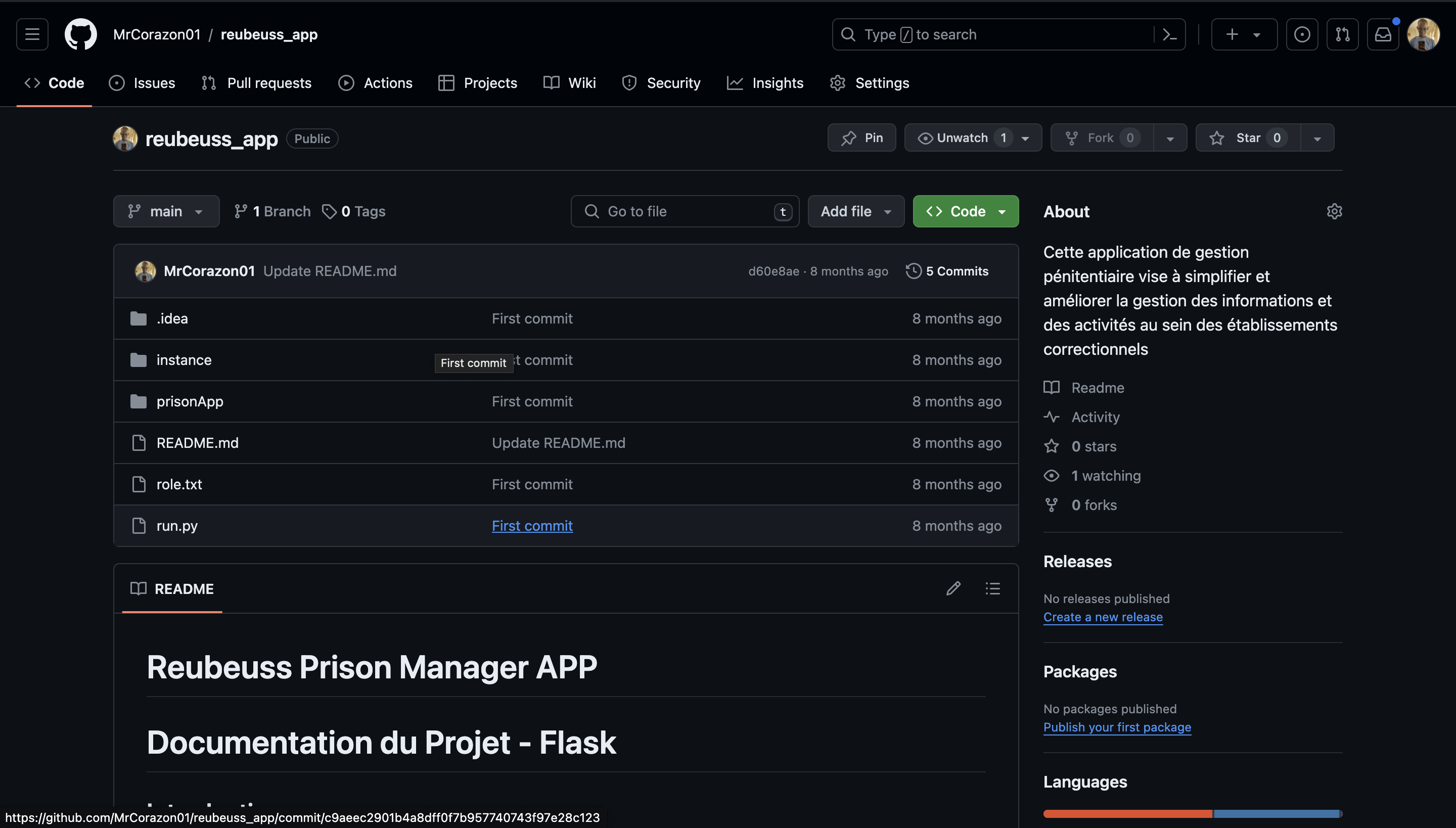Open the green Code dropdown

(x=966, y=211)
